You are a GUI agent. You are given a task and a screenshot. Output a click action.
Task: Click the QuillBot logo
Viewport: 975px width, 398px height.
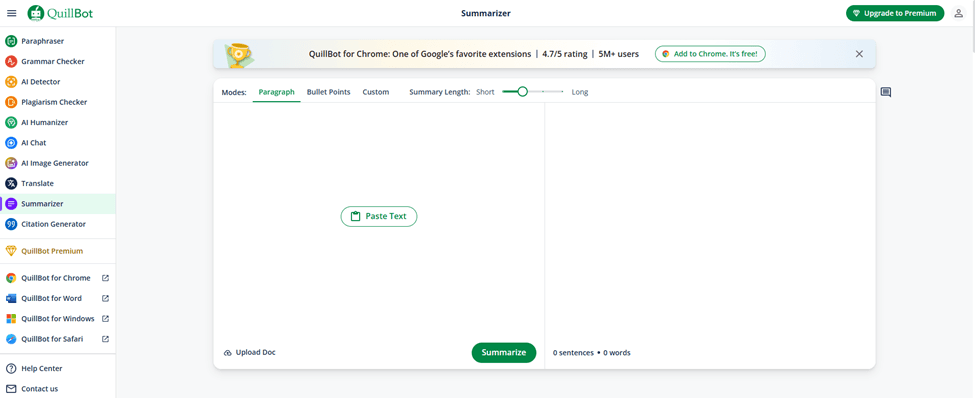[60, 13]
